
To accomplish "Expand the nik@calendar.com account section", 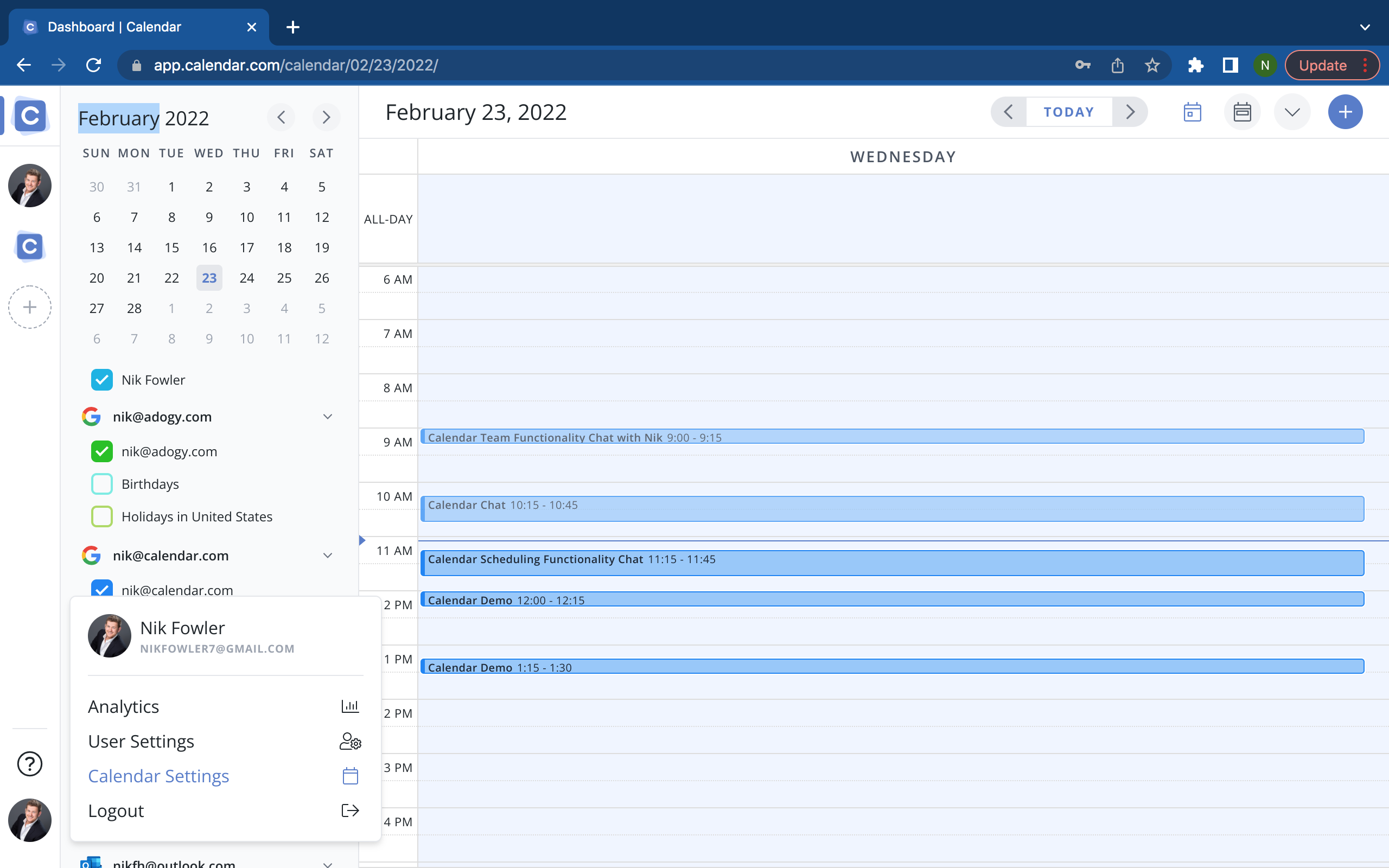I will [x=327, y=555].
